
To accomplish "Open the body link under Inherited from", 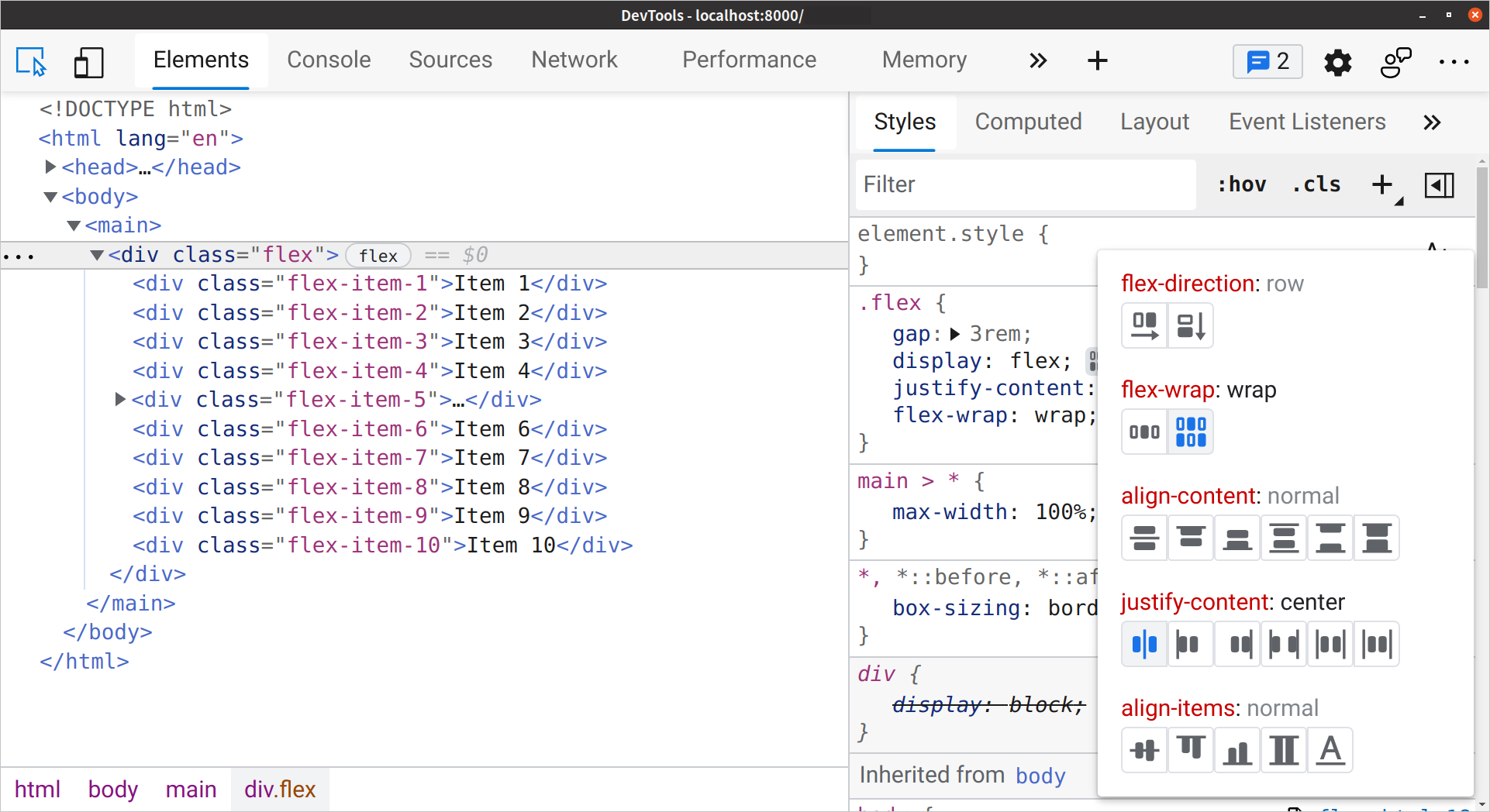I will click(x=1040, y=776).
